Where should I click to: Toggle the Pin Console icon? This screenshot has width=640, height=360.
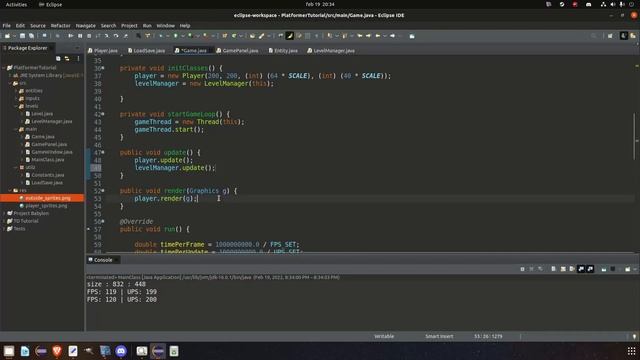click(x=604, y=269)
